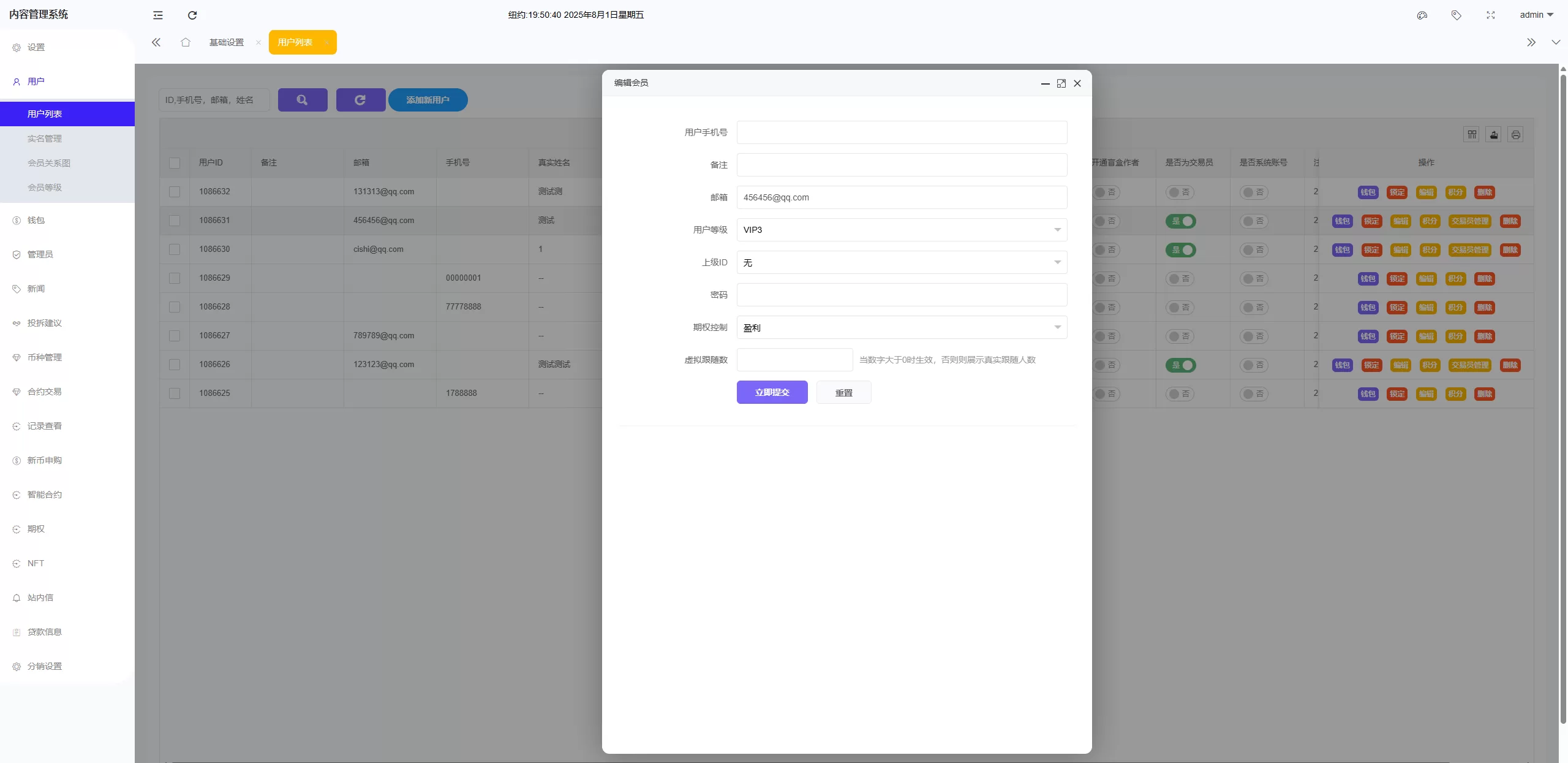
Task: Click the 立即提交 submit button
Action: click(772, 392)
